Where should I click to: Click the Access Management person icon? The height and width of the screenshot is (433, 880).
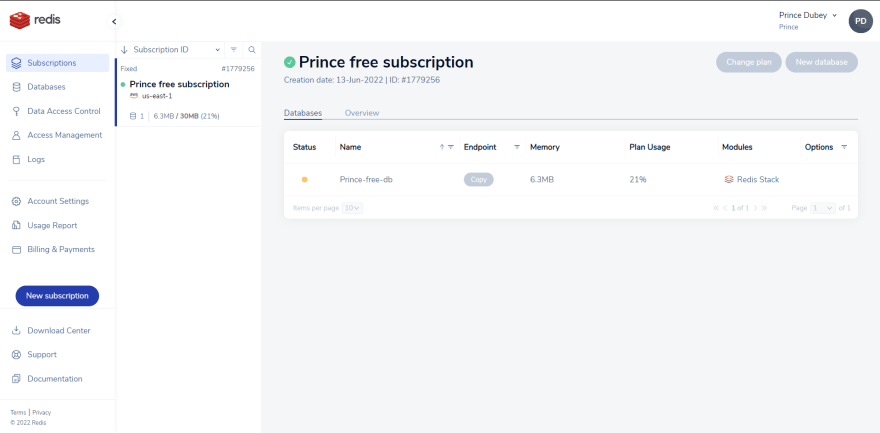[16, 135]
